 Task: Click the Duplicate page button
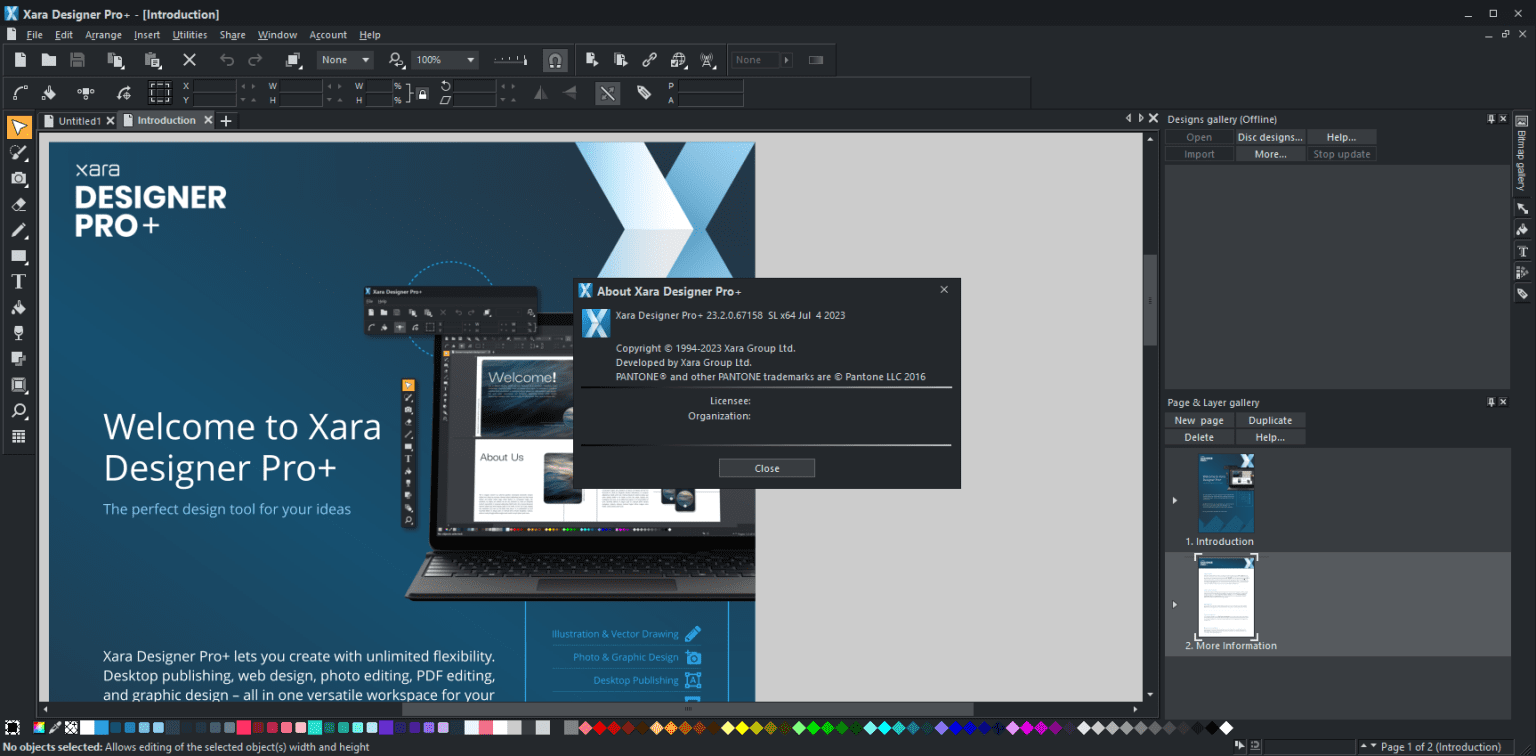point(1270,420)
